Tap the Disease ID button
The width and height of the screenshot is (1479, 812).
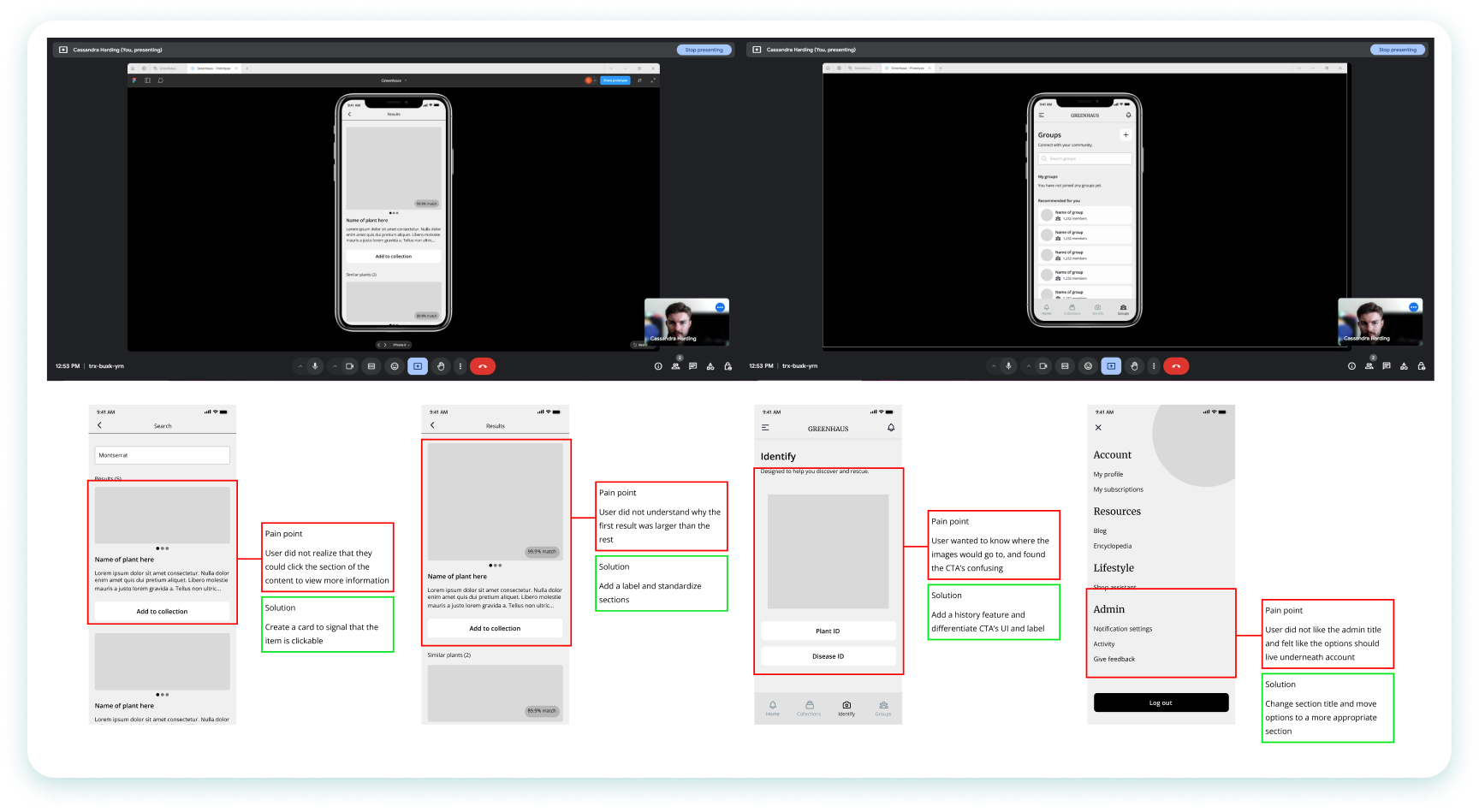(x=829, y=656)
